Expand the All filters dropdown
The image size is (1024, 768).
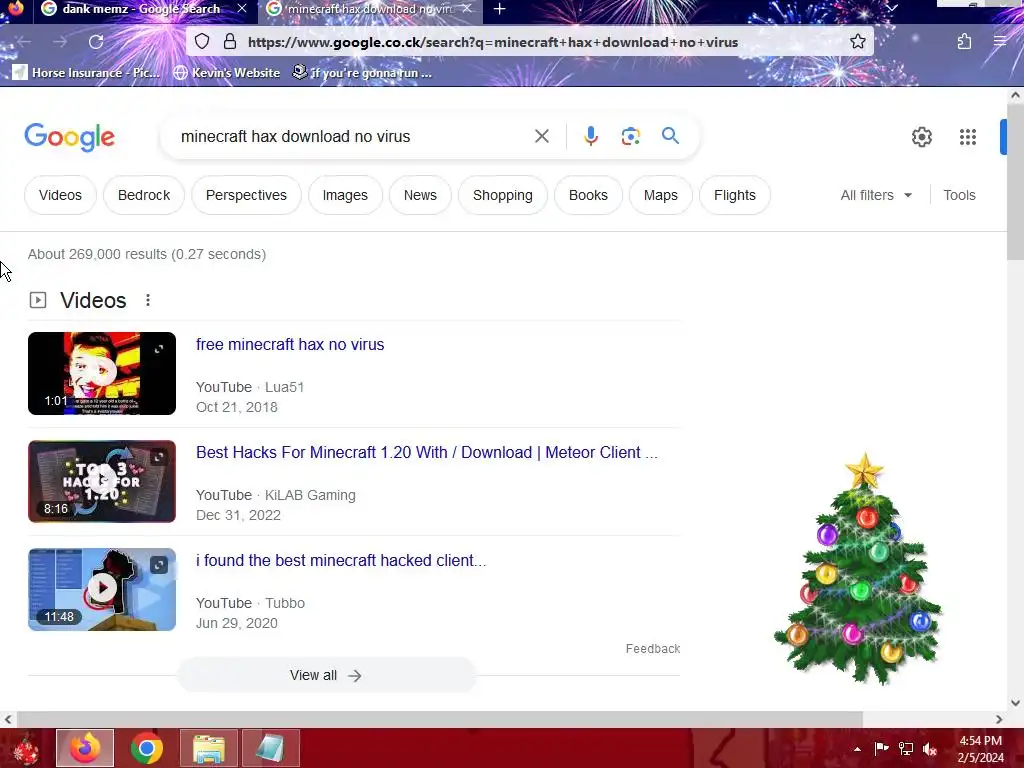pos(876,195)
